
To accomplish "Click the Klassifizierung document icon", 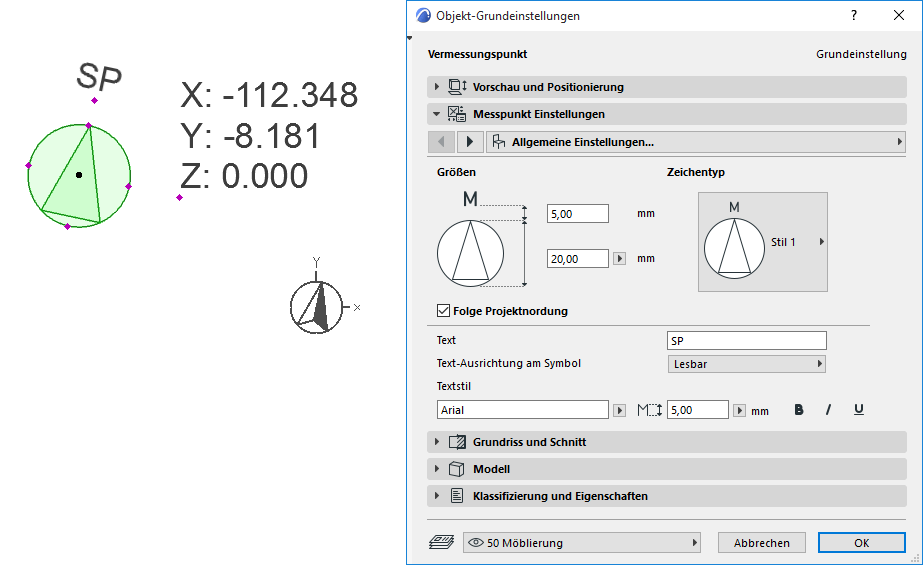I will coord(457,496).
